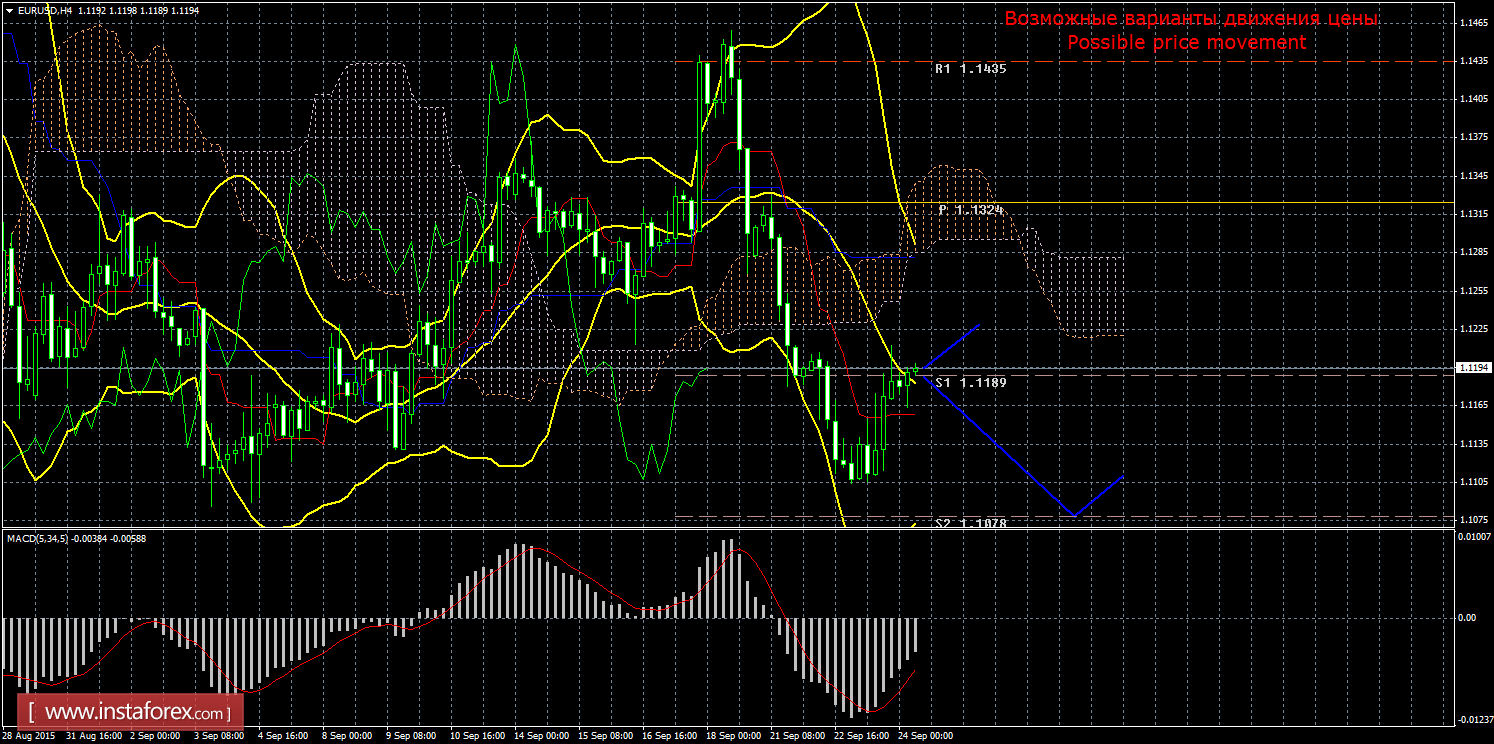Click the R1 1.1435 resistance label
Image resolution: width=1494 pixels, height=744 pixels.
click(970, 69)
